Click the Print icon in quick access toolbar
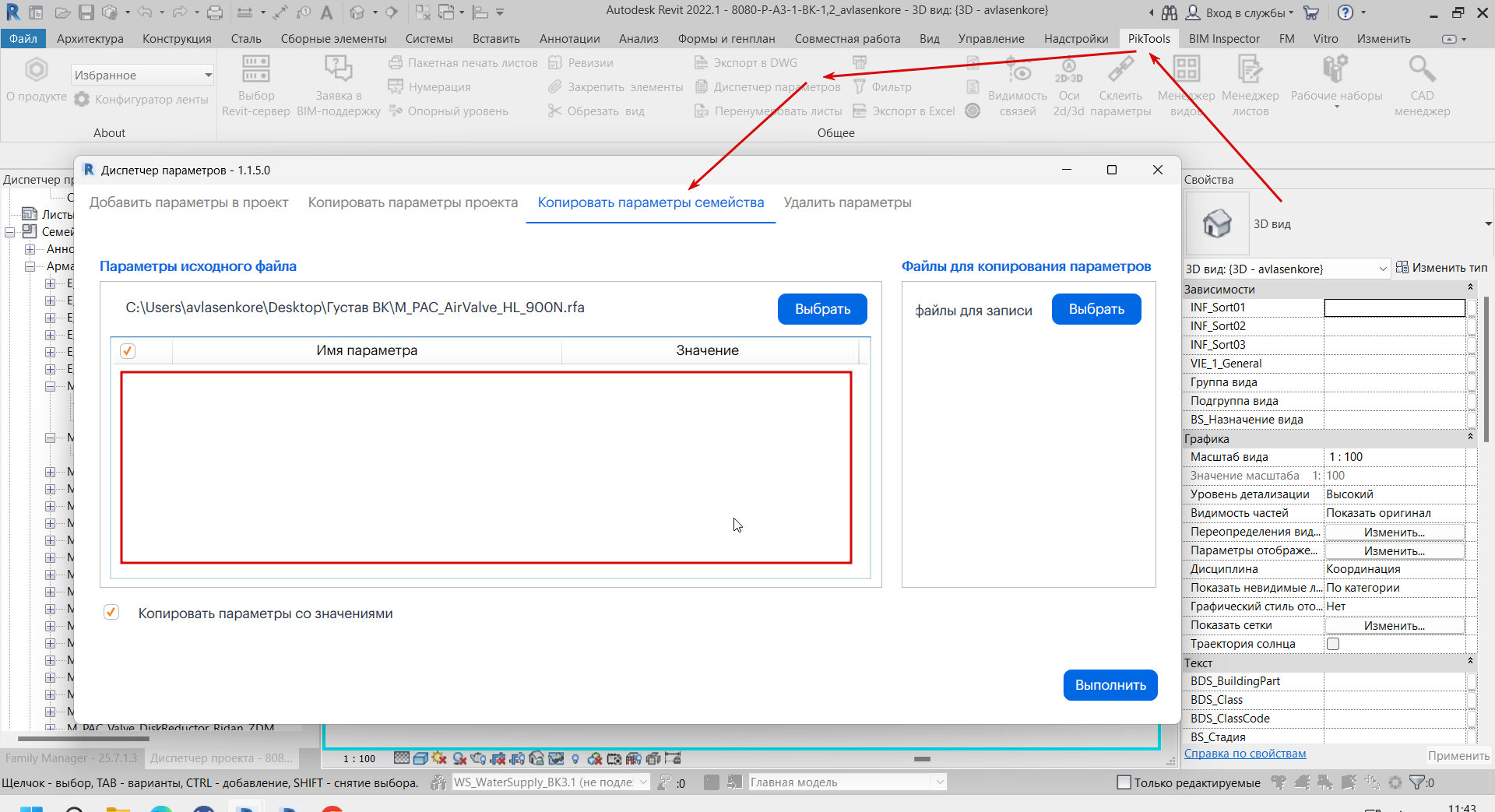The width and height of the screenshot is (1495, 812). [x=215, y=12]
